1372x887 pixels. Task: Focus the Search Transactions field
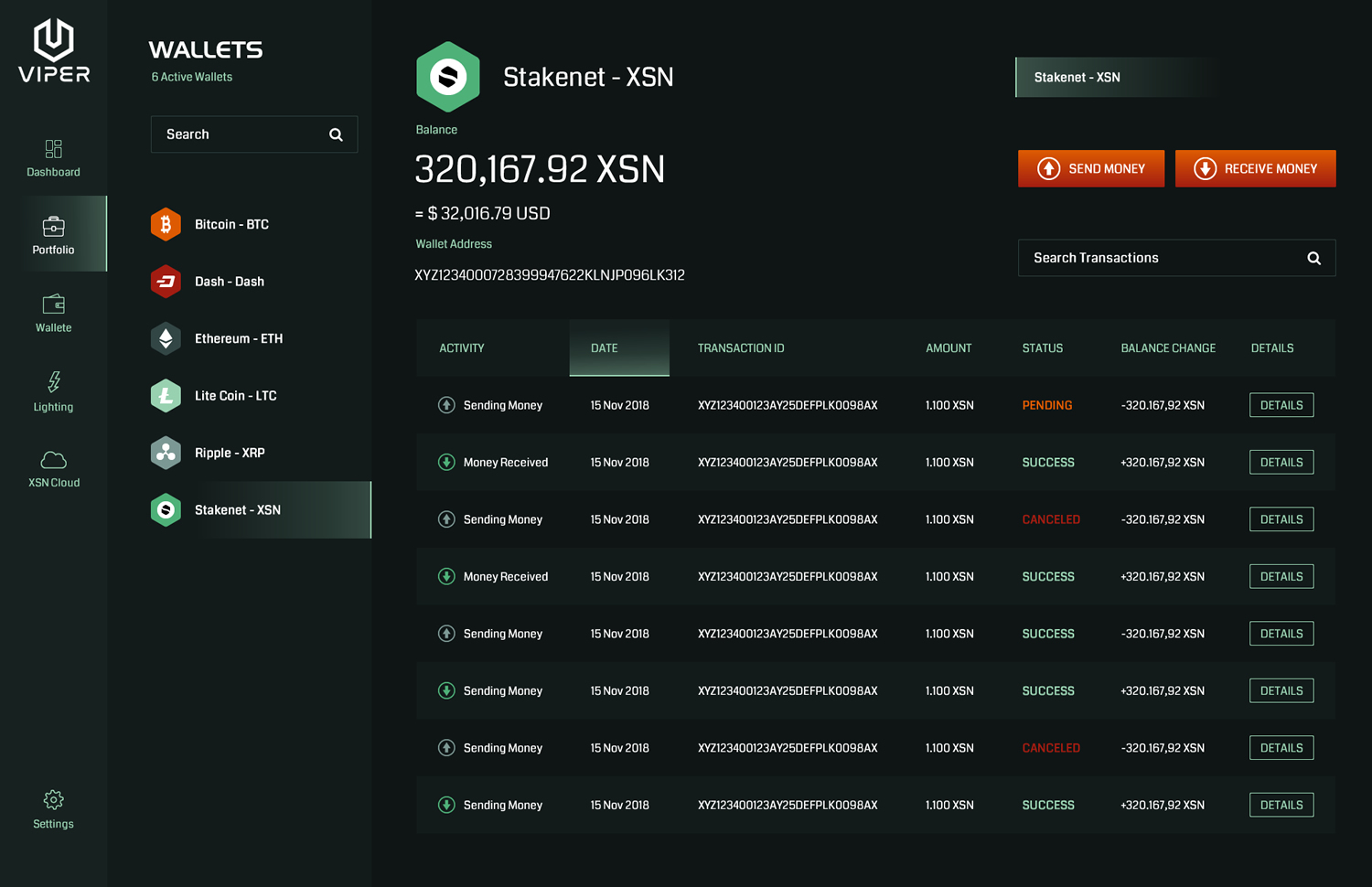click(1177, 258)
